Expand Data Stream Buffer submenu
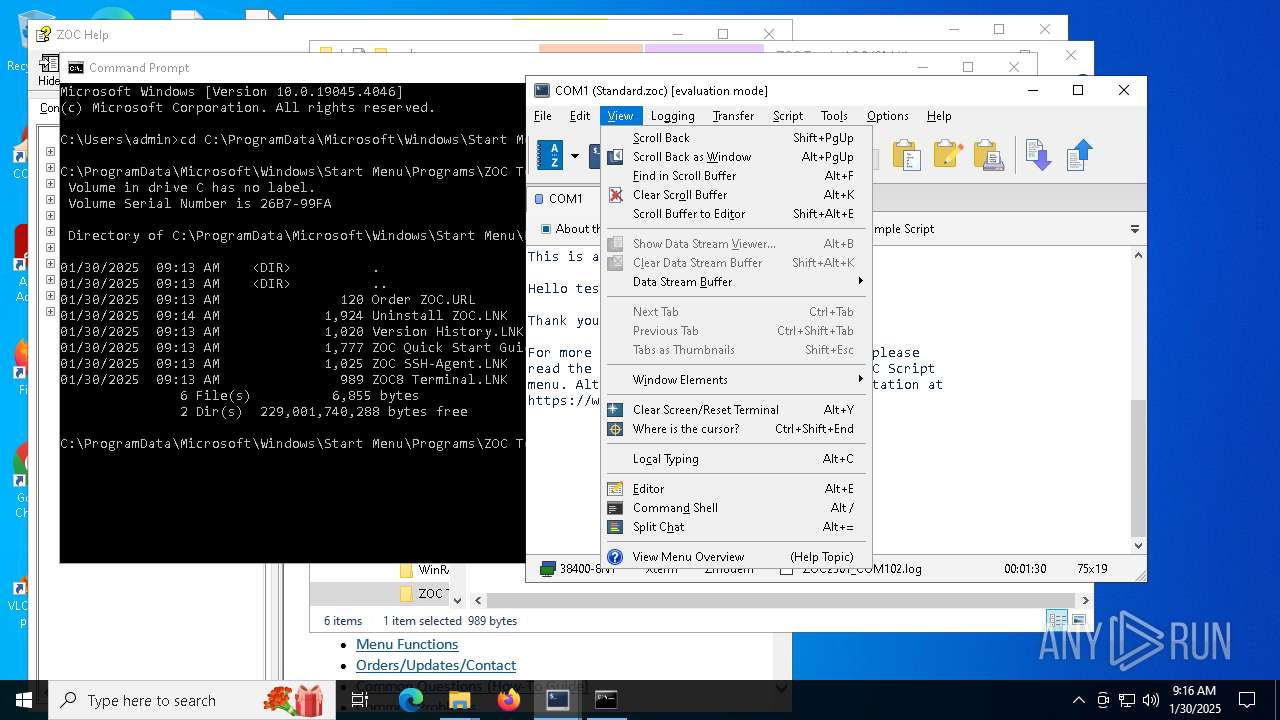The height and width of the screenshot is (720, 1280). coord(735,282)
